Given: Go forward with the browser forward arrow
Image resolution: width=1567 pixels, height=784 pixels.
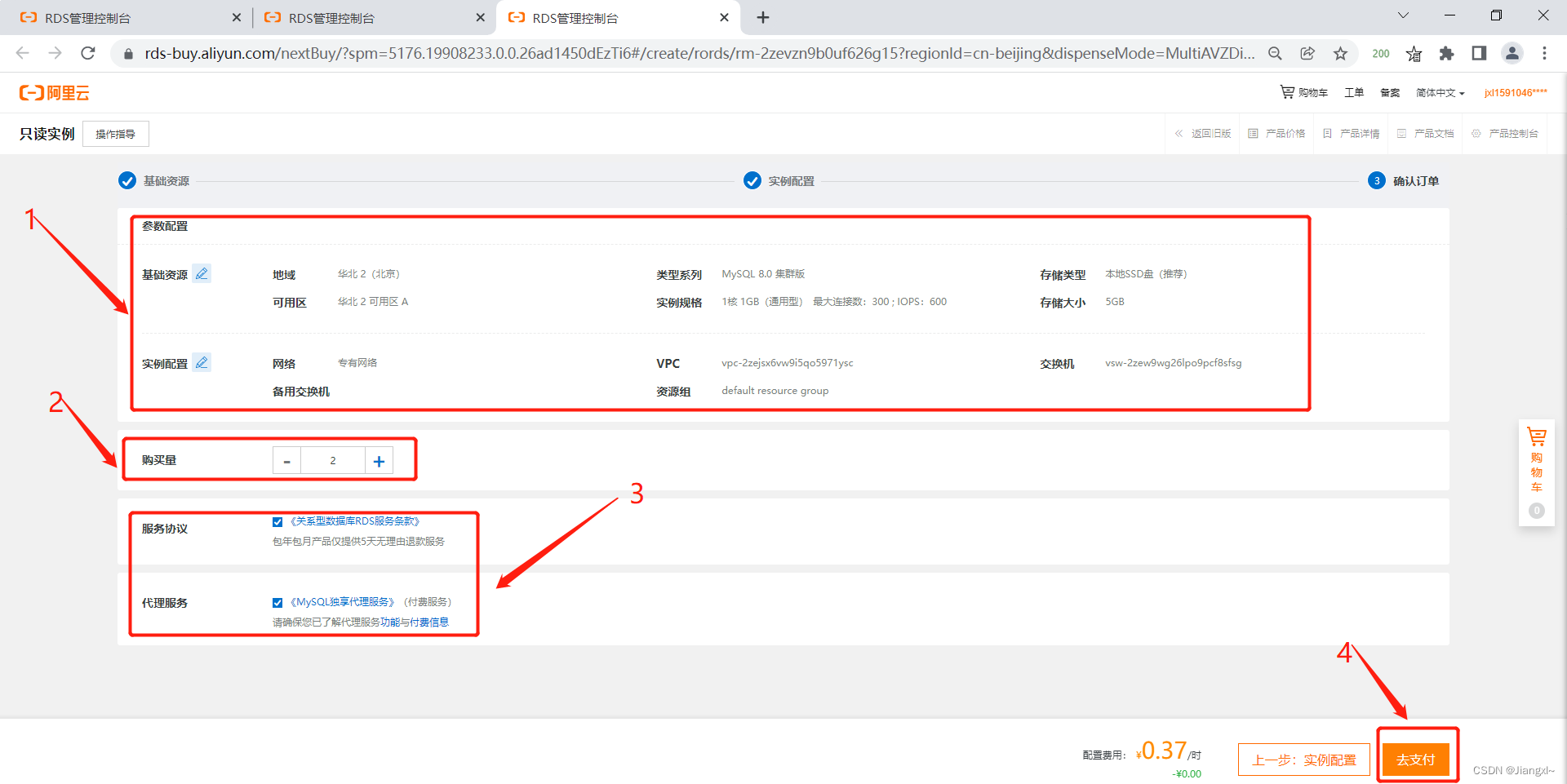Looking at the screenshot, I should click(55, 53).
